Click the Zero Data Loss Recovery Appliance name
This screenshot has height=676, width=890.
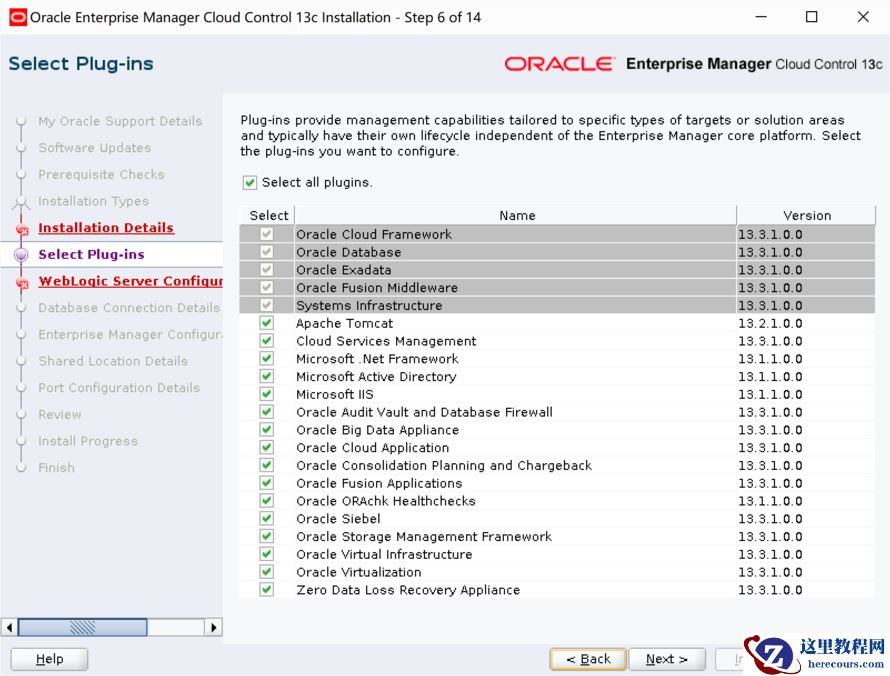click(408, 590)
